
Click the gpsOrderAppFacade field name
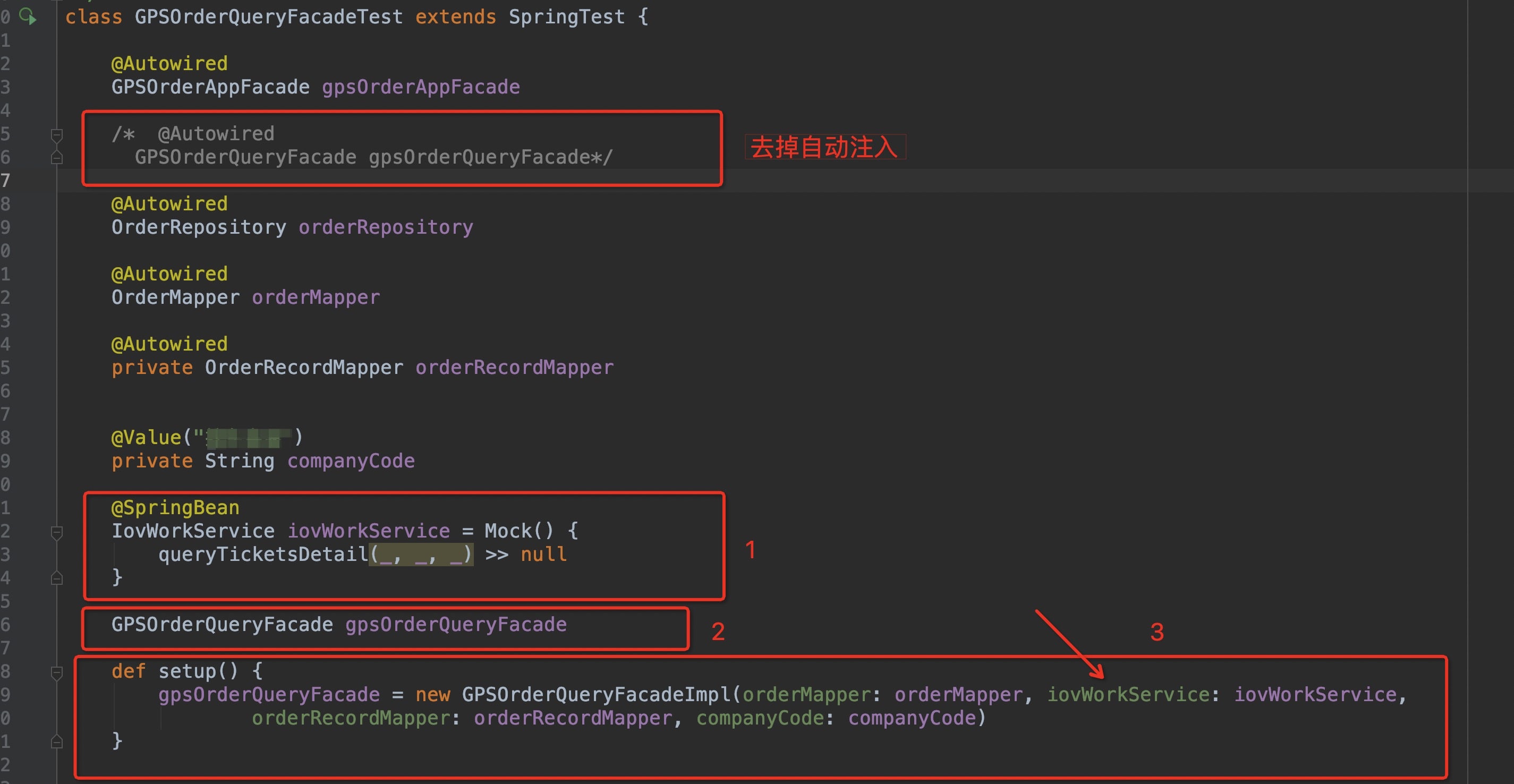420,88
